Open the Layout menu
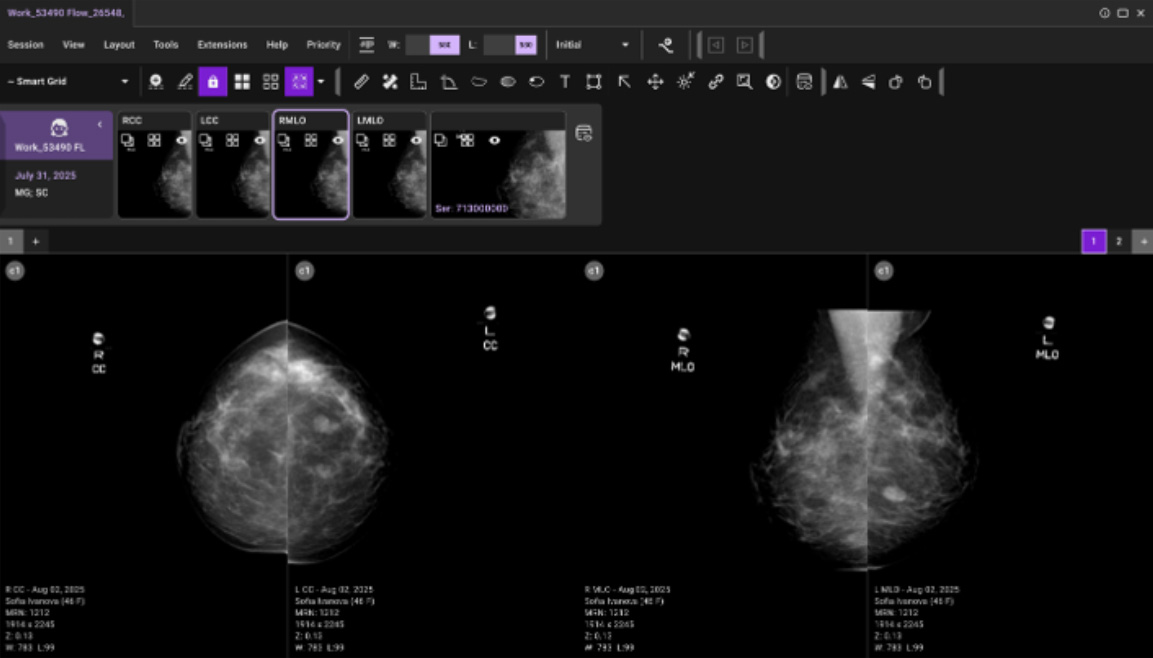Screen dimensions: 1153x658 pyautogui.click(x=119, y=45)
